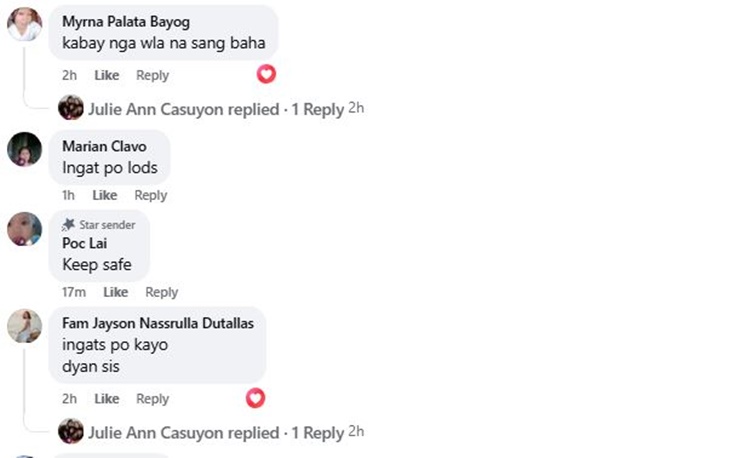The width and height of the screenshot is (750, 458).
Task: Like Marian Clavo's comment
Action: [105, 195]
